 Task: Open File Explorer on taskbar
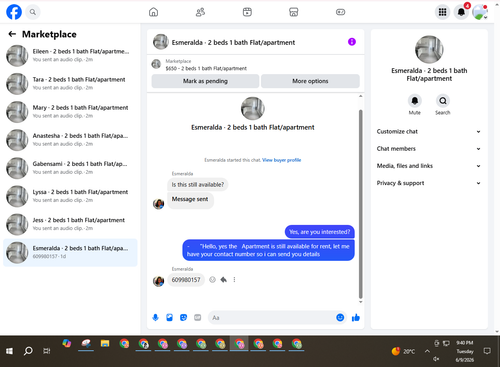tap(105, 343)
